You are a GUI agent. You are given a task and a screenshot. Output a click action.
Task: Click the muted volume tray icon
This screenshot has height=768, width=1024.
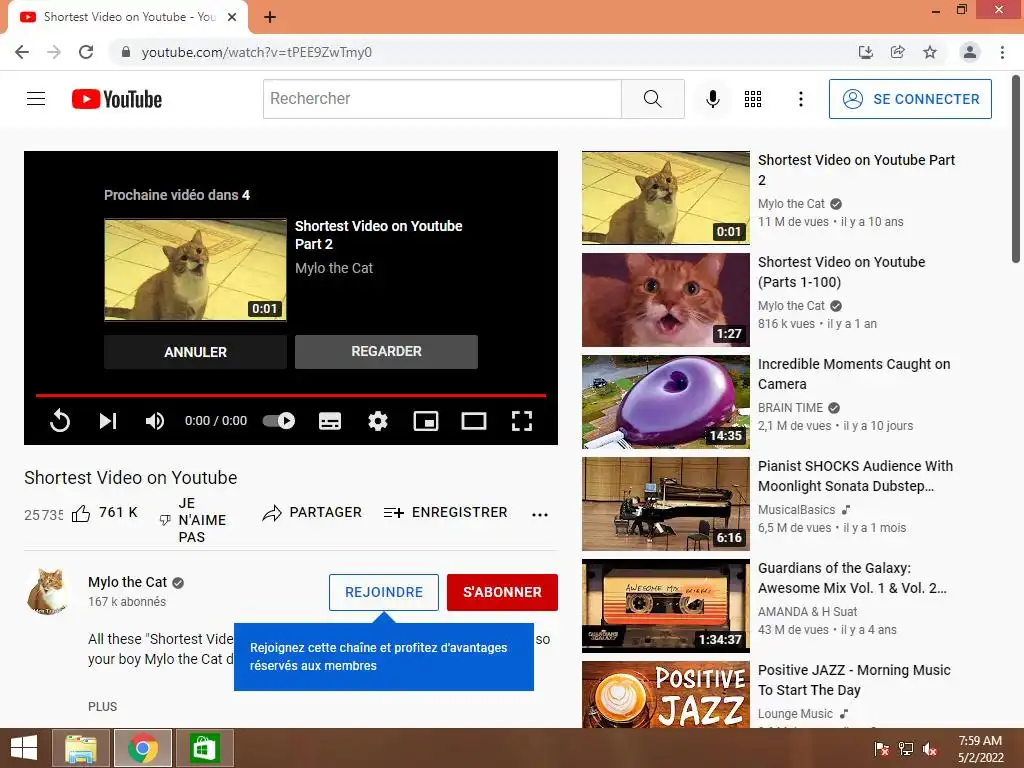930,749
